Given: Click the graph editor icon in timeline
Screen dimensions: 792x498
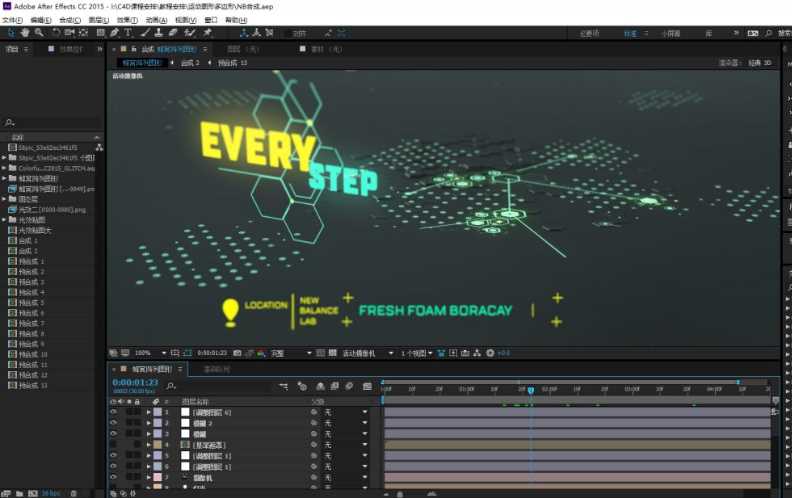Looking at the screenshot, I should point(367,386).
